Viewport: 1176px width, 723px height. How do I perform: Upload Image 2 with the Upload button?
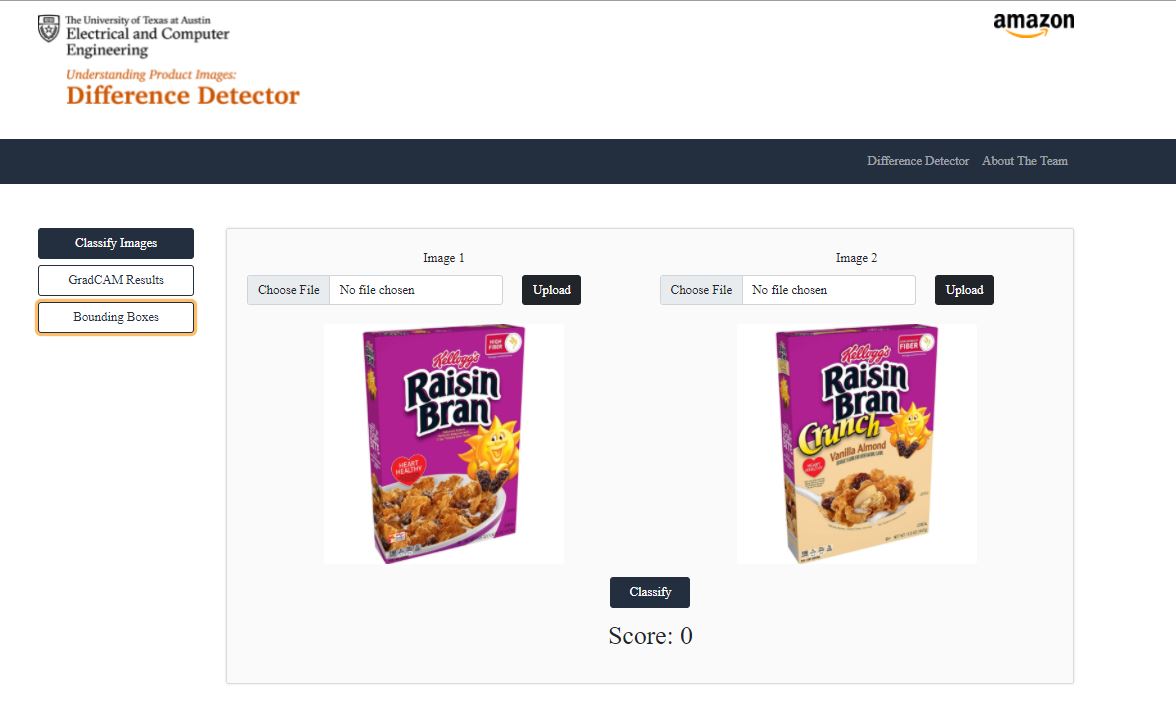[x=964, y=290]
